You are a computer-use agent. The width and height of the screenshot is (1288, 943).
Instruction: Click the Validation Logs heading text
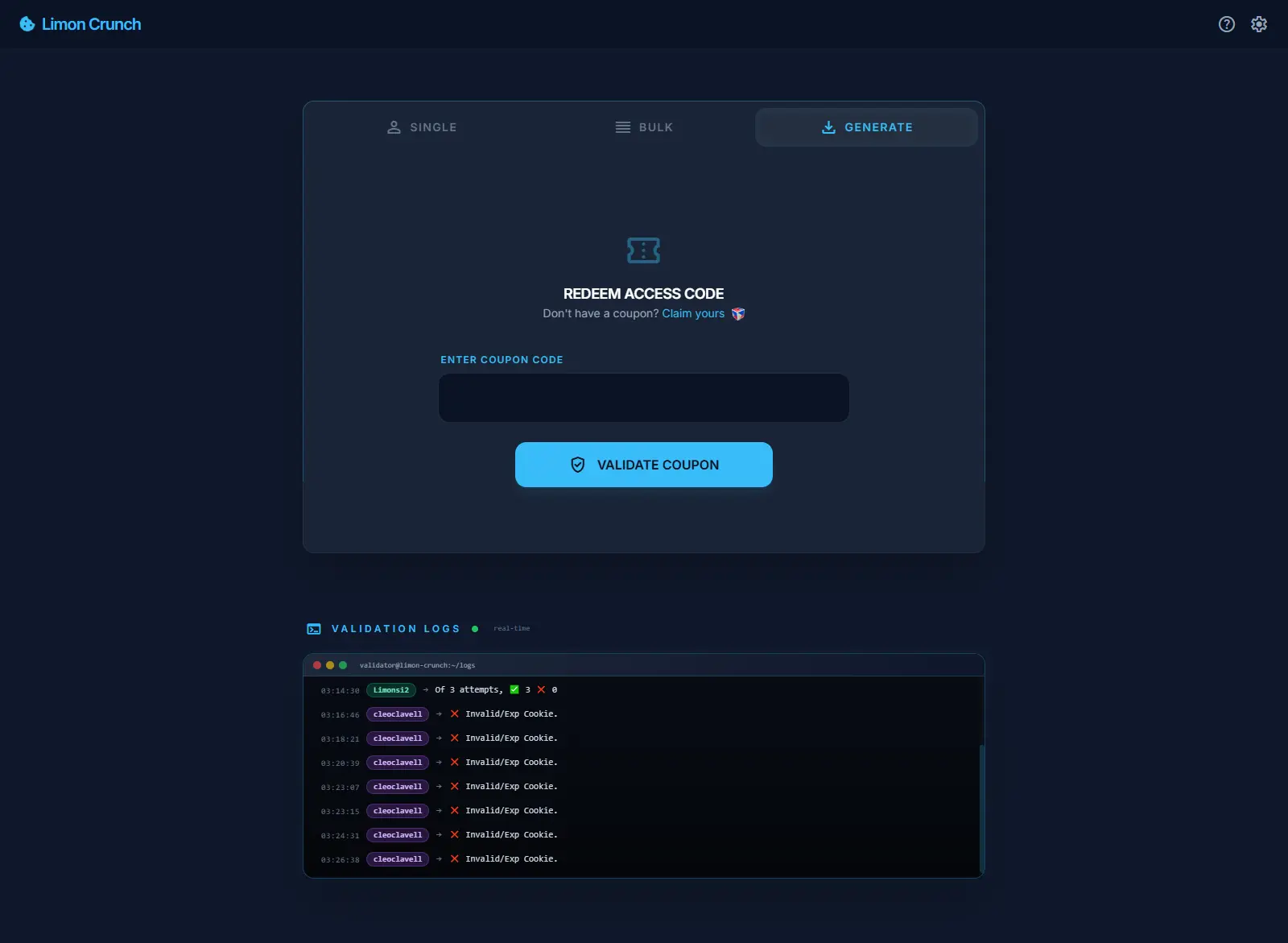tap(395, 629)
